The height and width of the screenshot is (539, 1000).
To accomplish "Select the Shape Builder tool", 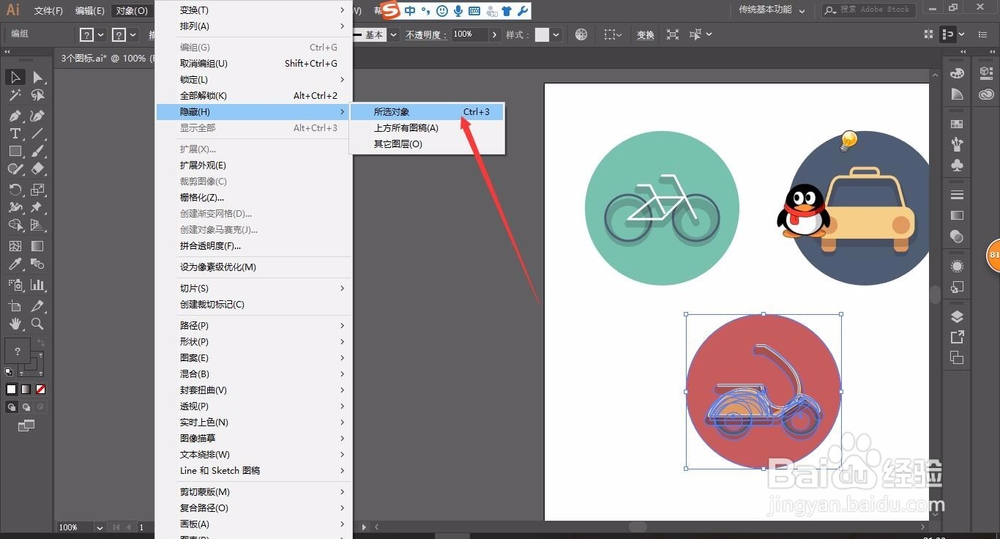I will pyautogui.click(x=15, y=225).
